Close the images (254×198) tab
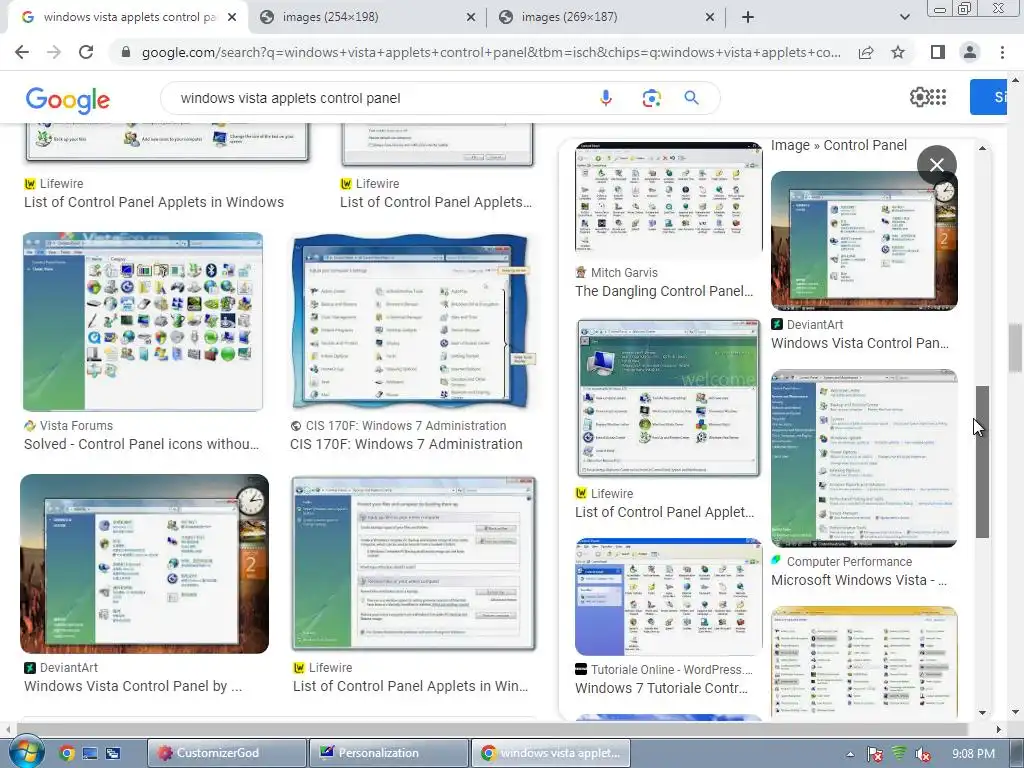Image resolution: width=1024 pixels, height=768 pixels. click(x=471, y=18)
